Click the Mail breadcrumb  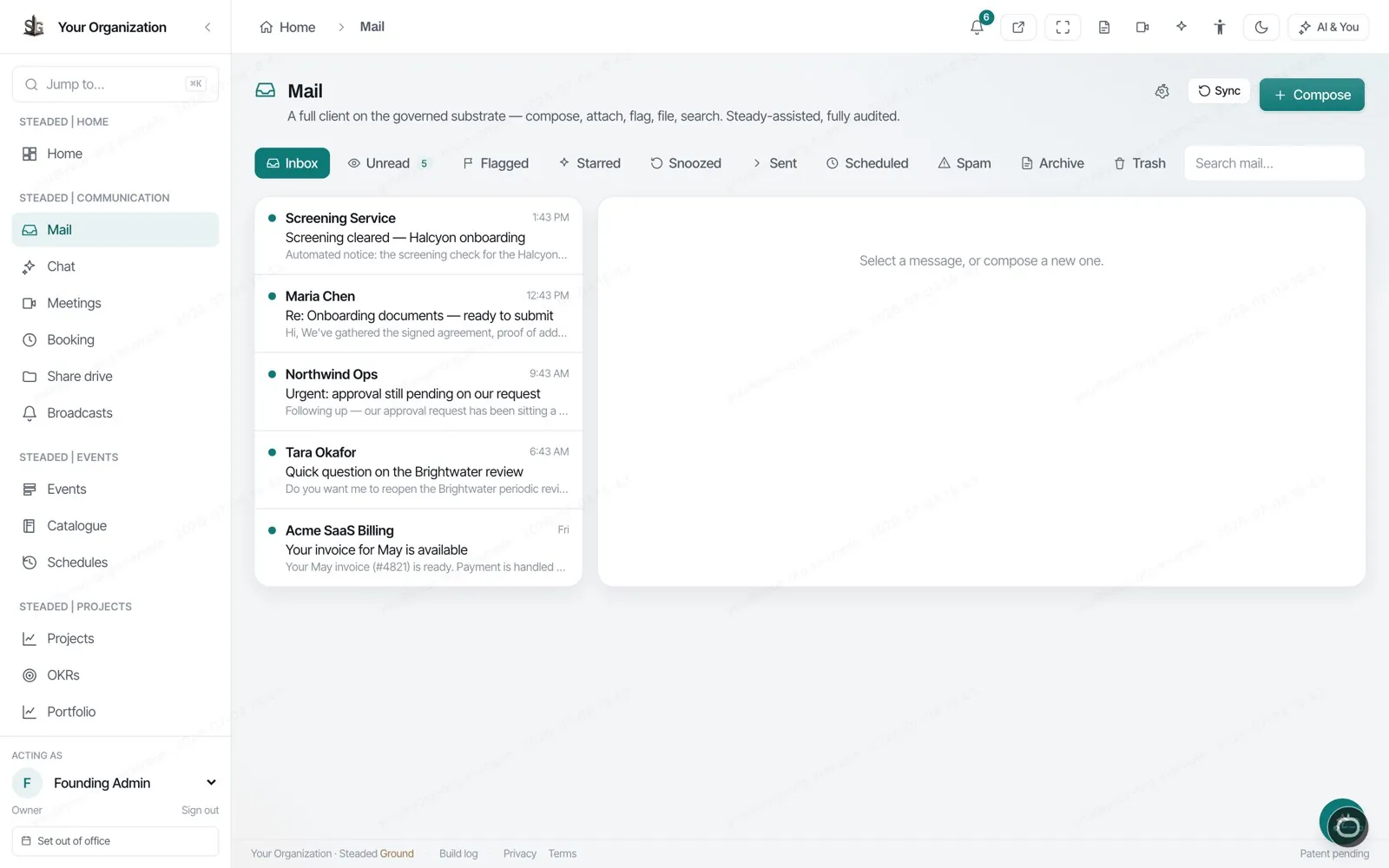[x=372, y=27]
